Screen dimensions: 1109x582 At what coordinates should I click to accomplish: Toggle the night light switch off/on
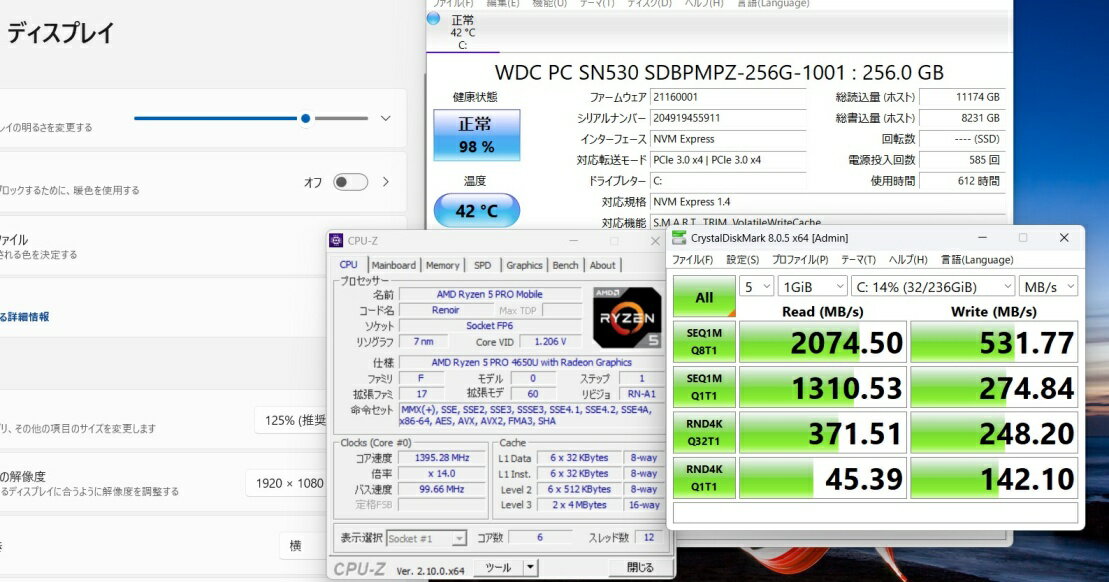tap(350, 182)
